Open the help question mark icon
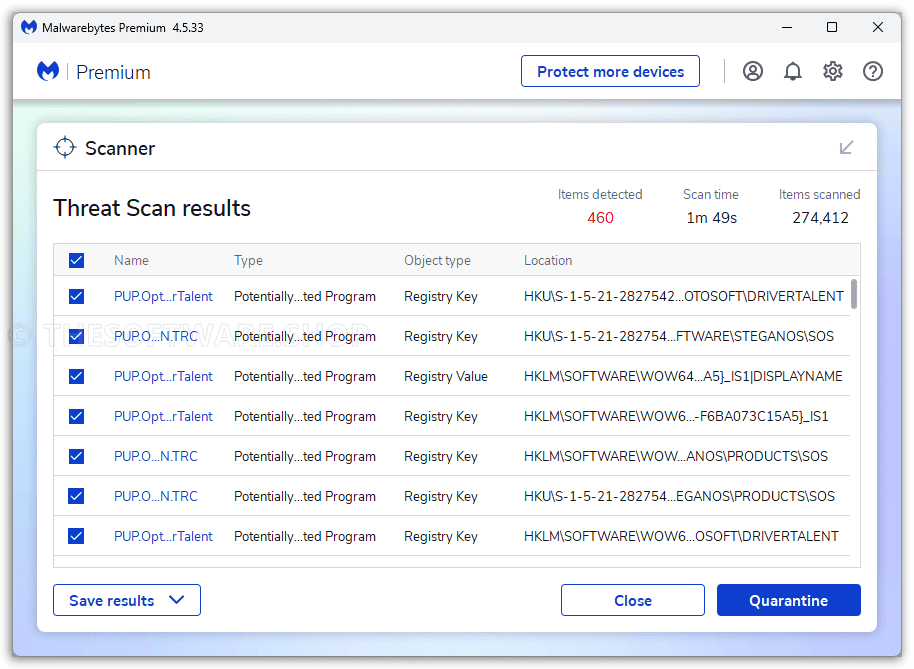This screenshot has height=669, width=914. [873, 72]
